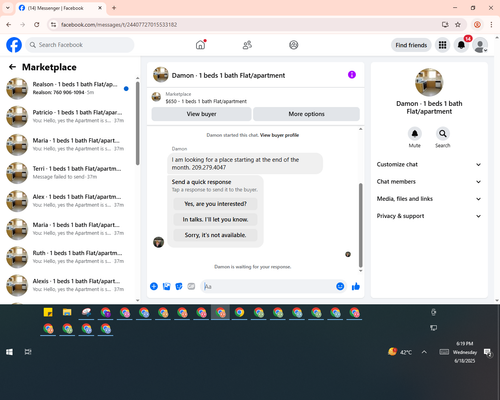Open Alex conversation in the list

pos(68,201)
